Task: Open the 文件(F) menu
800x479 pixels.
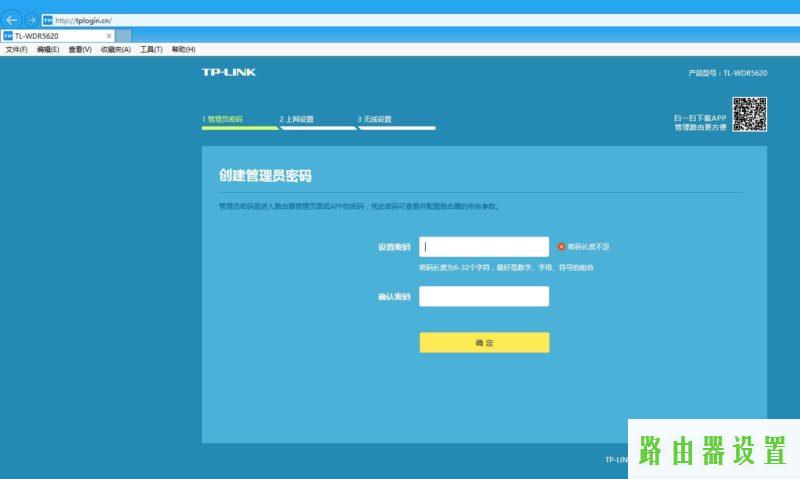Action: click(x=17, y=49)
